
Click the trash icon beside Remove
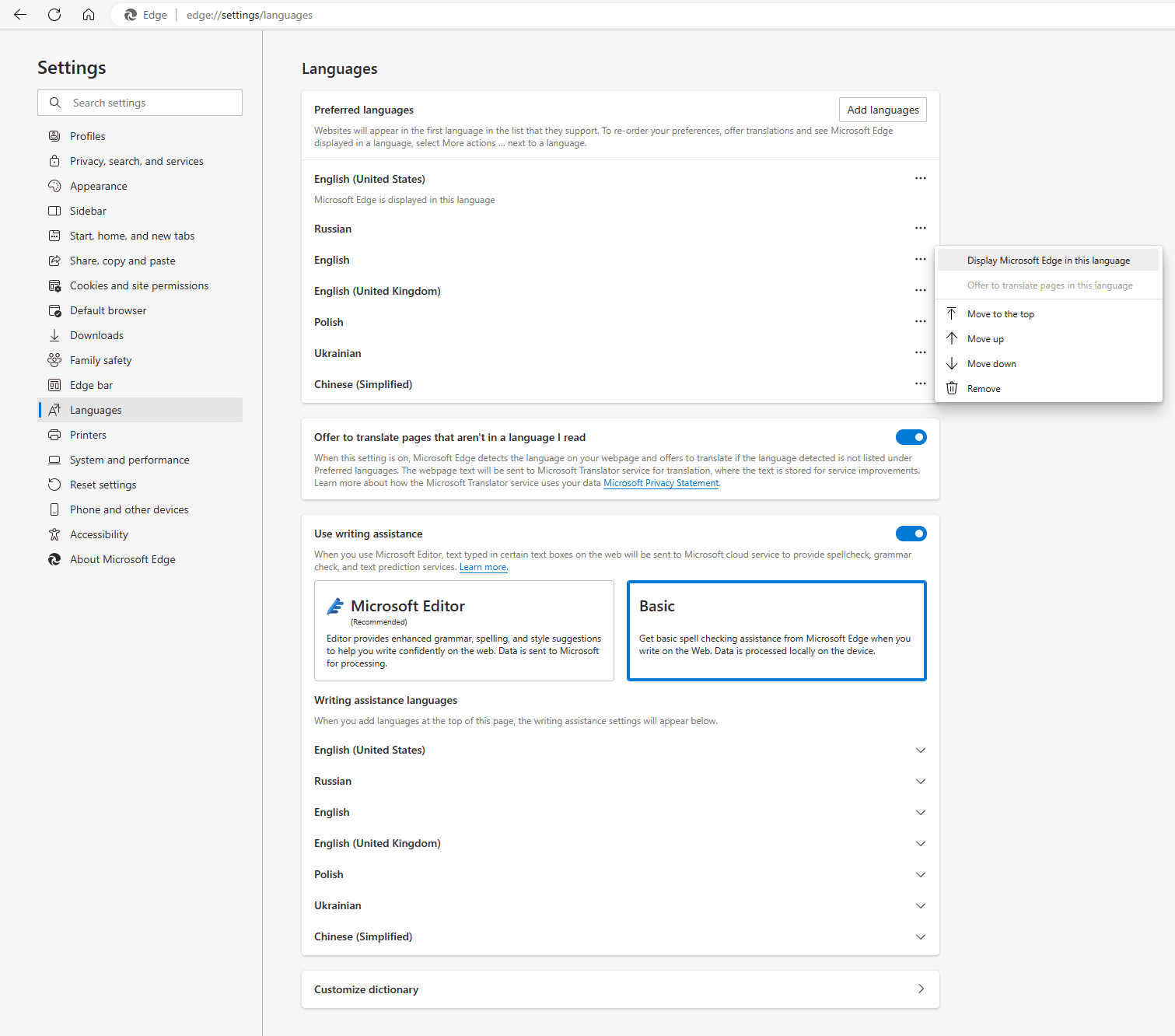[952, 388]
